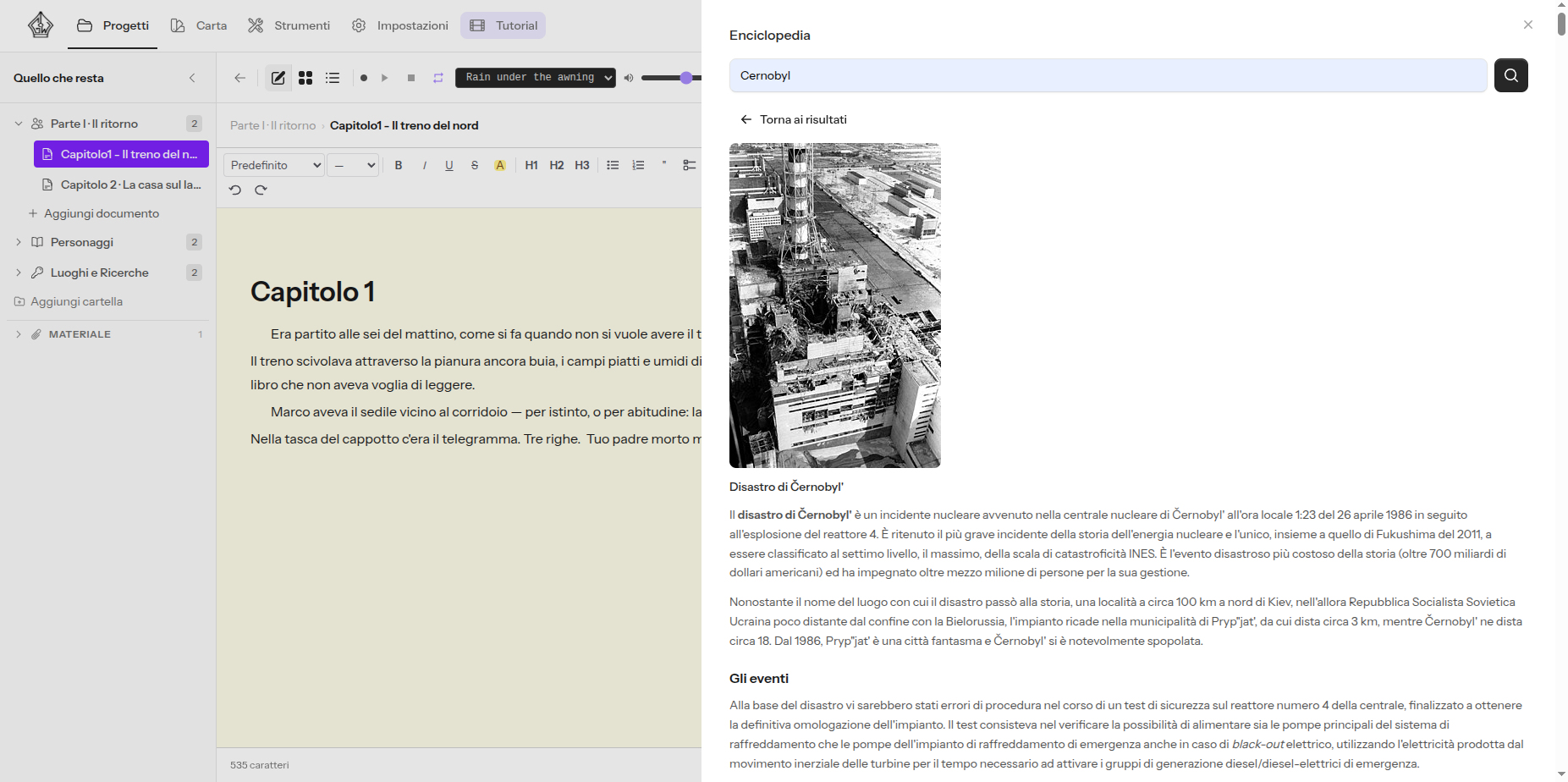Insert a numbered list

click(638, 165)
